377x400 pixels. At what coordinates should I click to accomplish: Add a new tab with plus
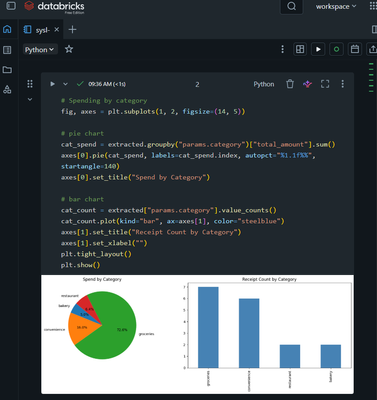click(72, 30)
